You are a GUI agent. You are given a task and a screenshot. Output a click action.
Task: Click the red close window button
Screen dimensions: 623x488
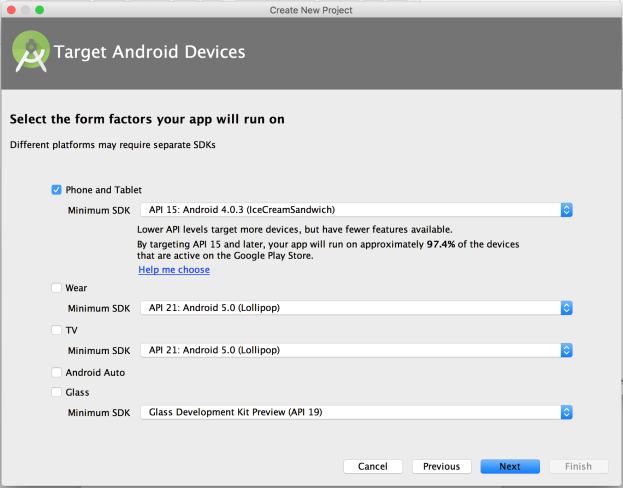(10, 9)
